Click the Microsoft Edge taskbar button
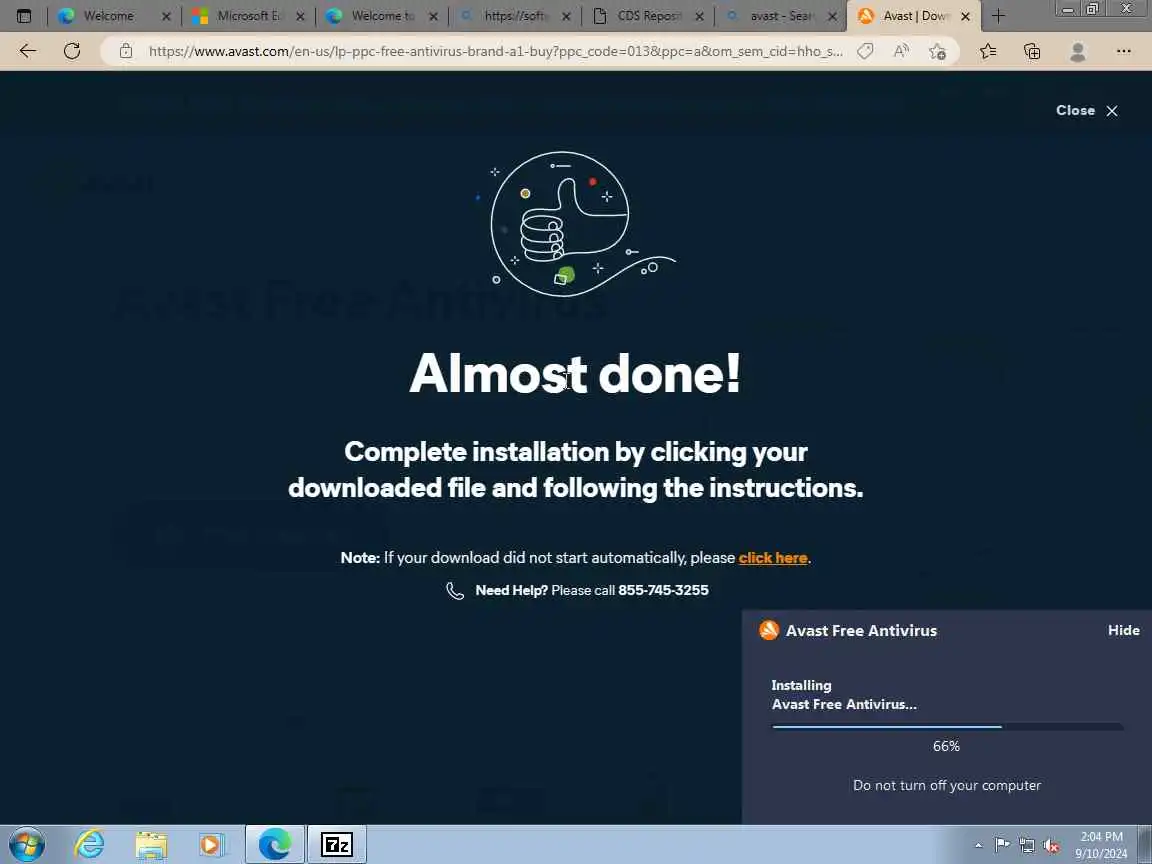1152x864 pixels. coord(274,844)
